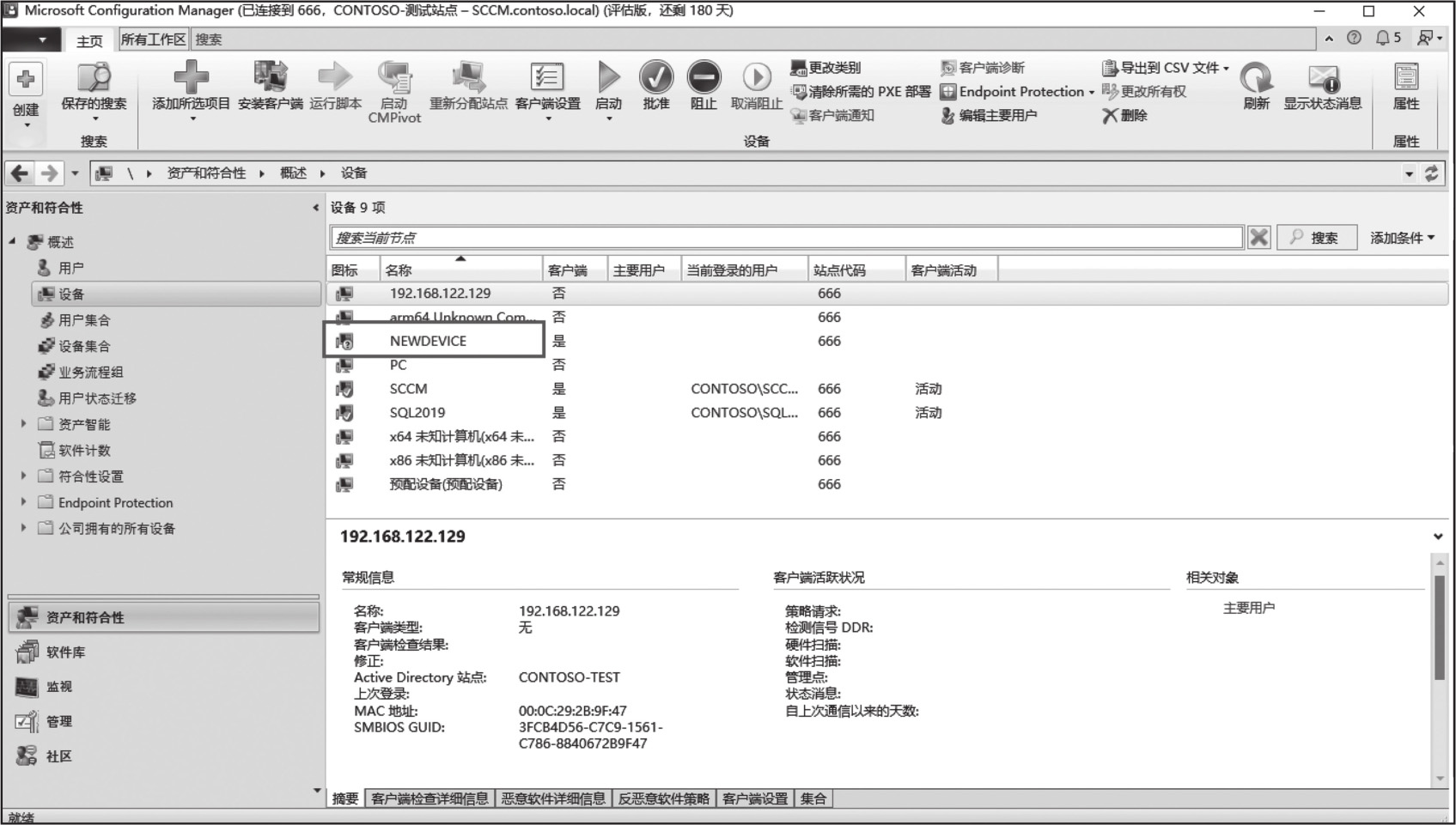Expand the Endpoint Protection tree node
This screenshot has width=1456, height=825.
point(23,502)
